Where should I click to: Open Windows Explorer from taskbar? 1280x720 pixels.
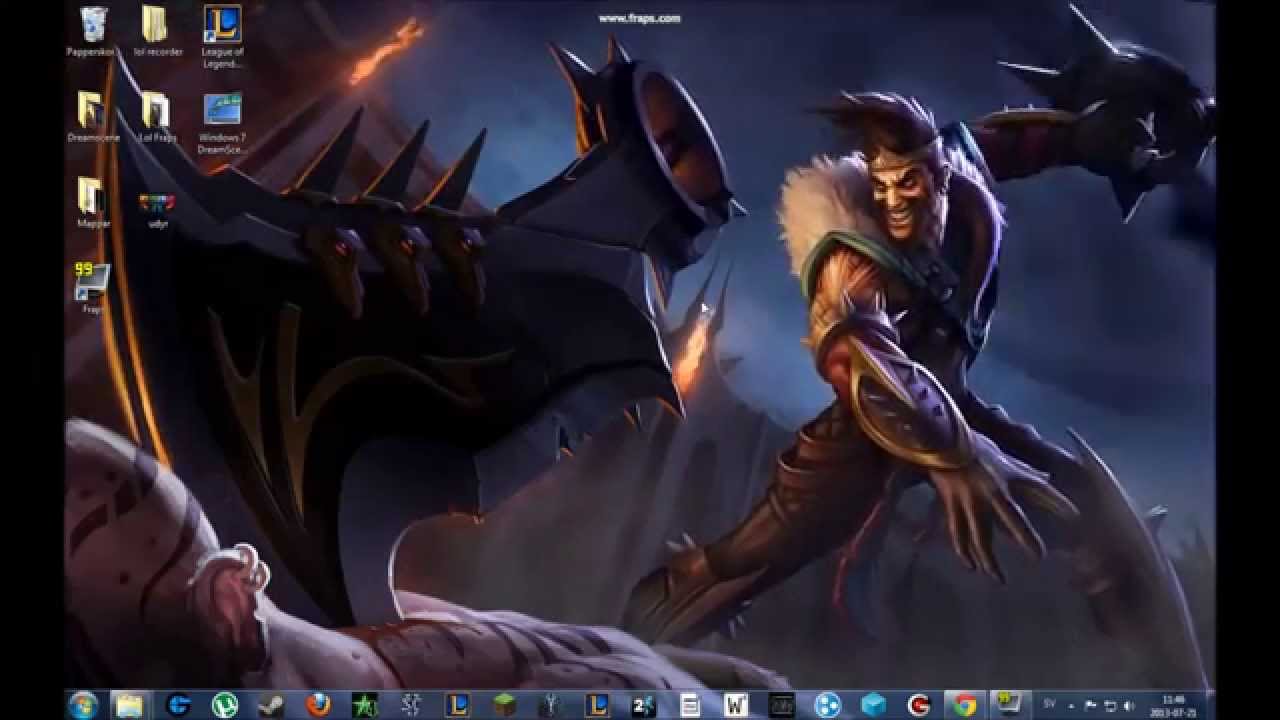pyautogui.click(x=129, y=705)
